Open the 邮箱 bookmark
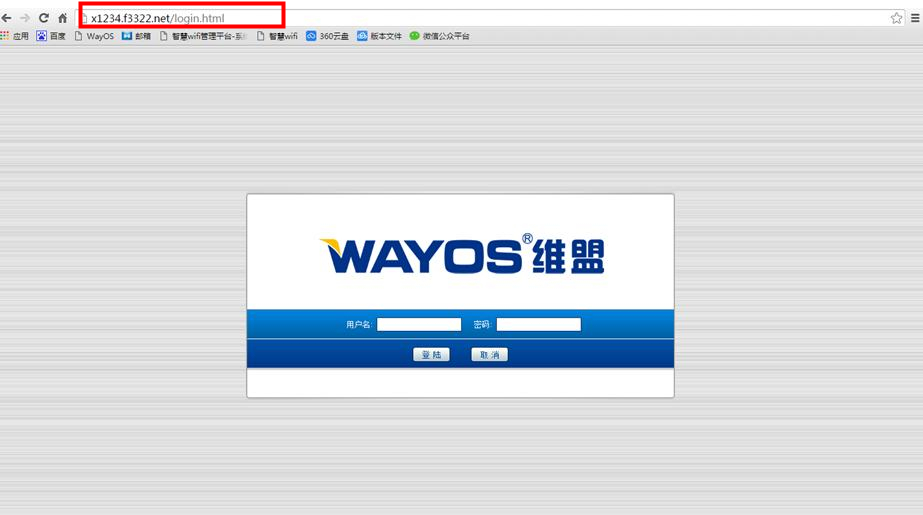 pos(136,36)
